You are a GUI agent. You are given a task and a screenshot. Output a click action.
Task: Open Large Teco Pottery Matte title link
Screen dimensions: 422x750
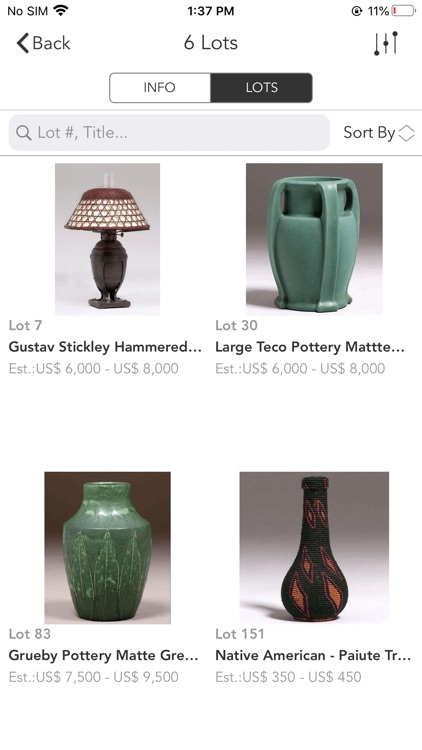coord(310,347)
